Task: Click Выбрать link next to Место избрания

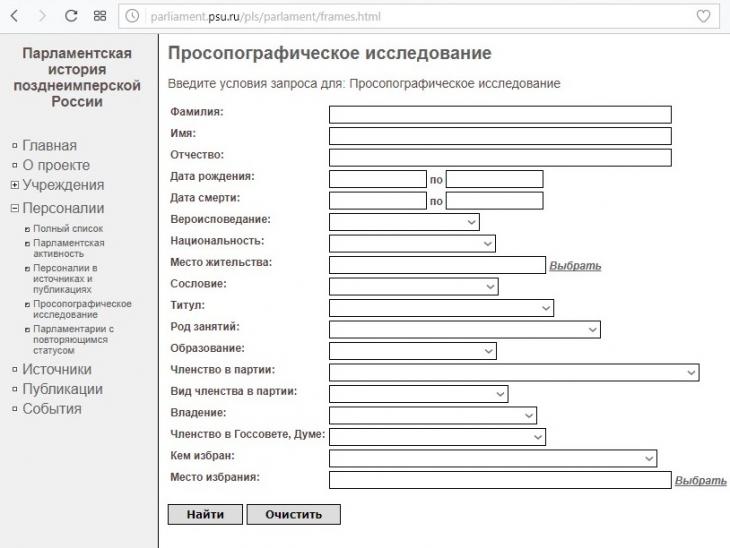Action: tap(701, 480)
